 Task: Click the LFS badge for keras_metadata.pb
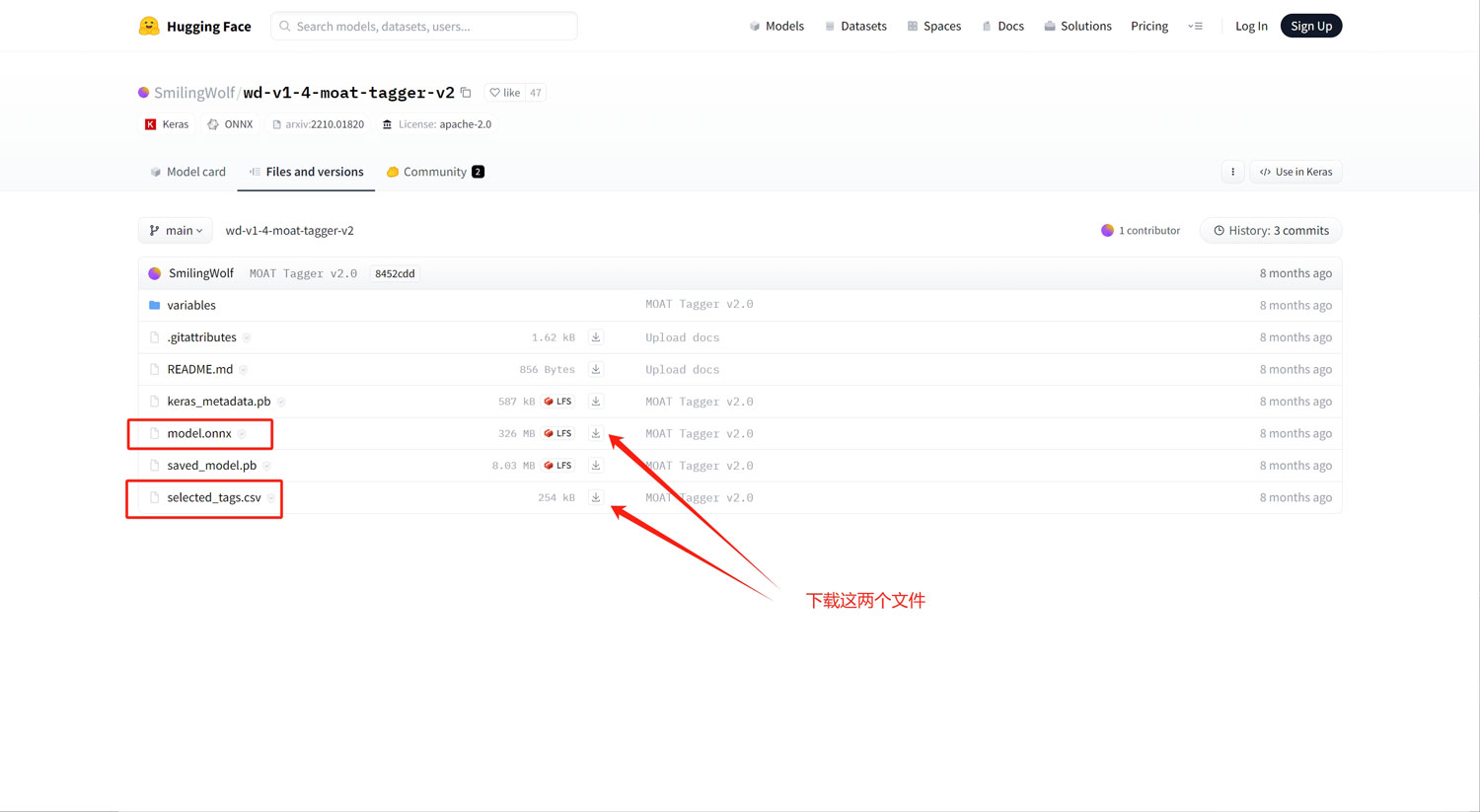coord(558,402)
